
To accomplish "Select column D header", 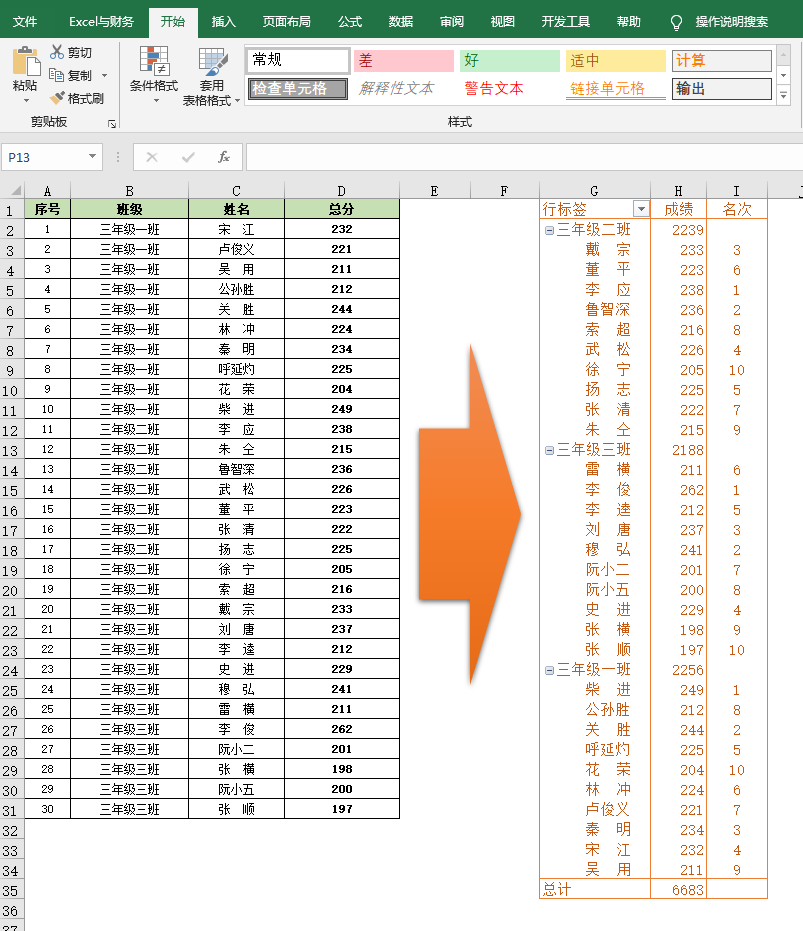I will click(342, 191).
